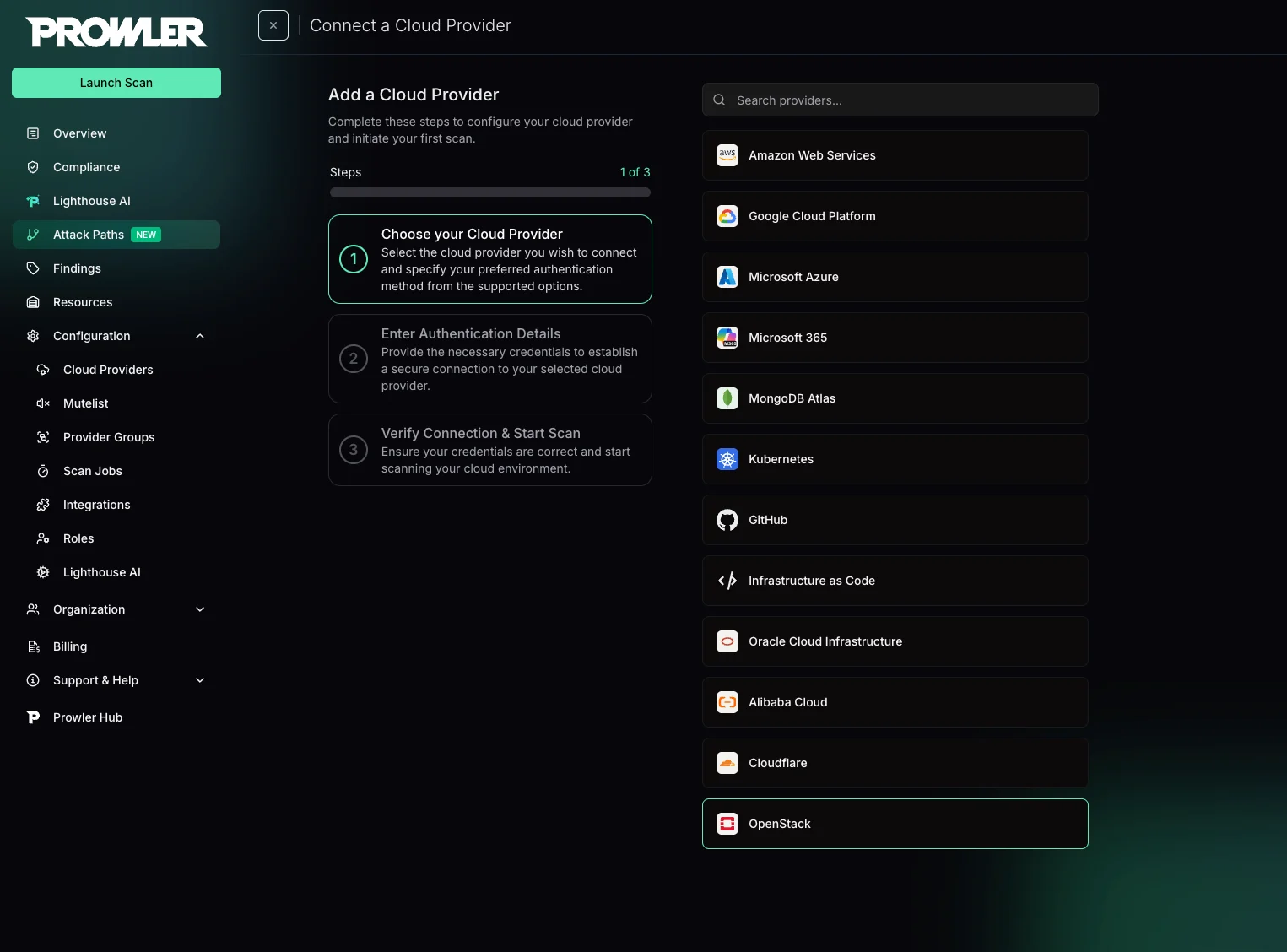The image size is (1287, 952).
Task: Click the Kubernetes wheel logo
Action: tap(727, 459)
